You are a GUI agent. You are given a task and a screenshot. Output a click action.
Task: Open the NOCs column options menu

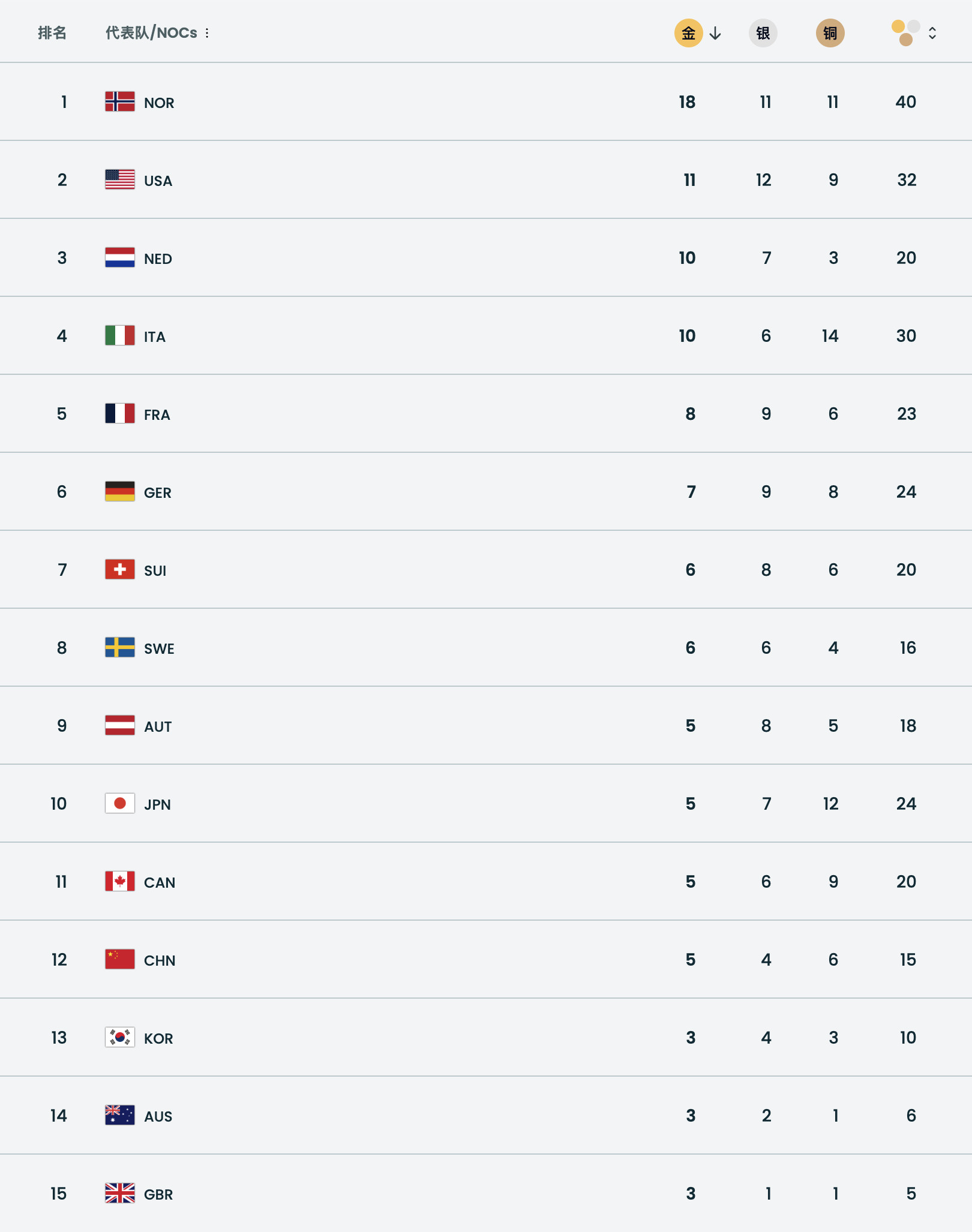pyautogui.click(x=207, y=33)
